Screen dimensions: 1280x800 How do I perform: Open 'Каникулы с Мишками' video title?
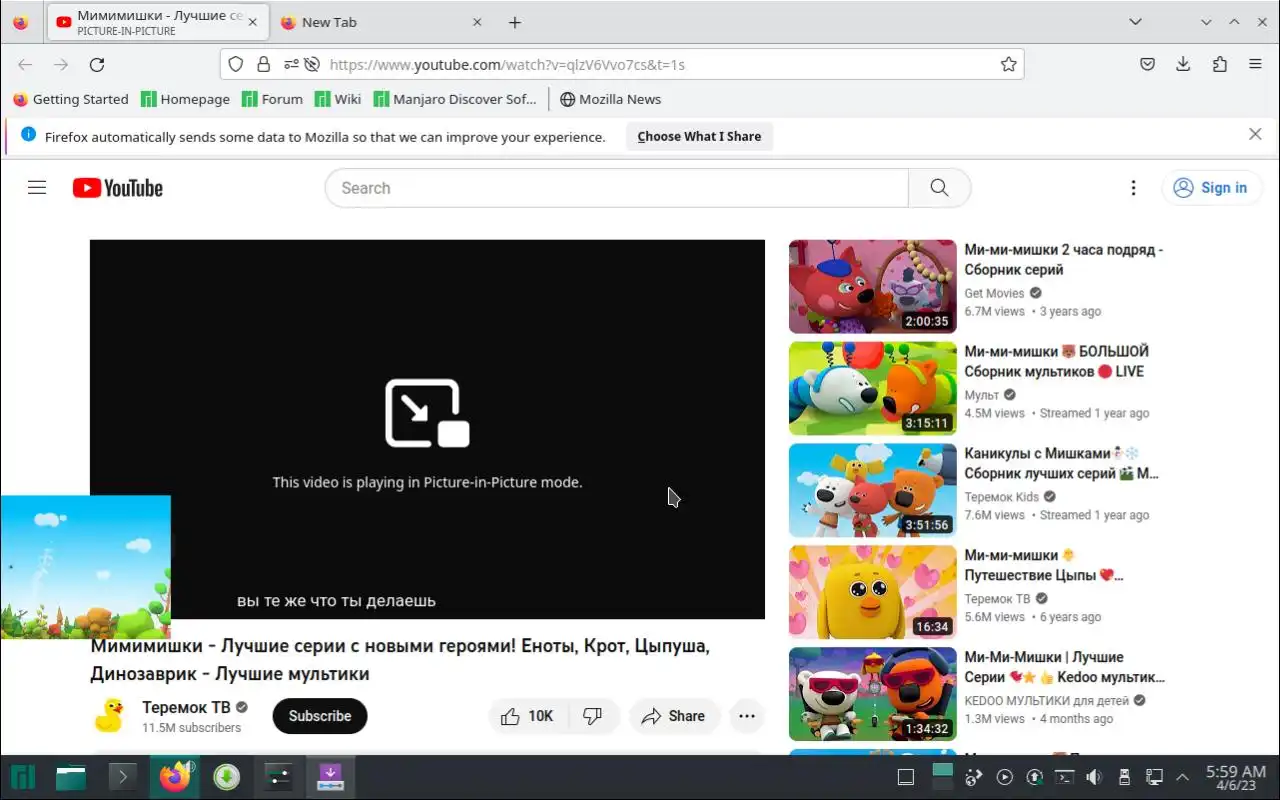point(1061,463)
